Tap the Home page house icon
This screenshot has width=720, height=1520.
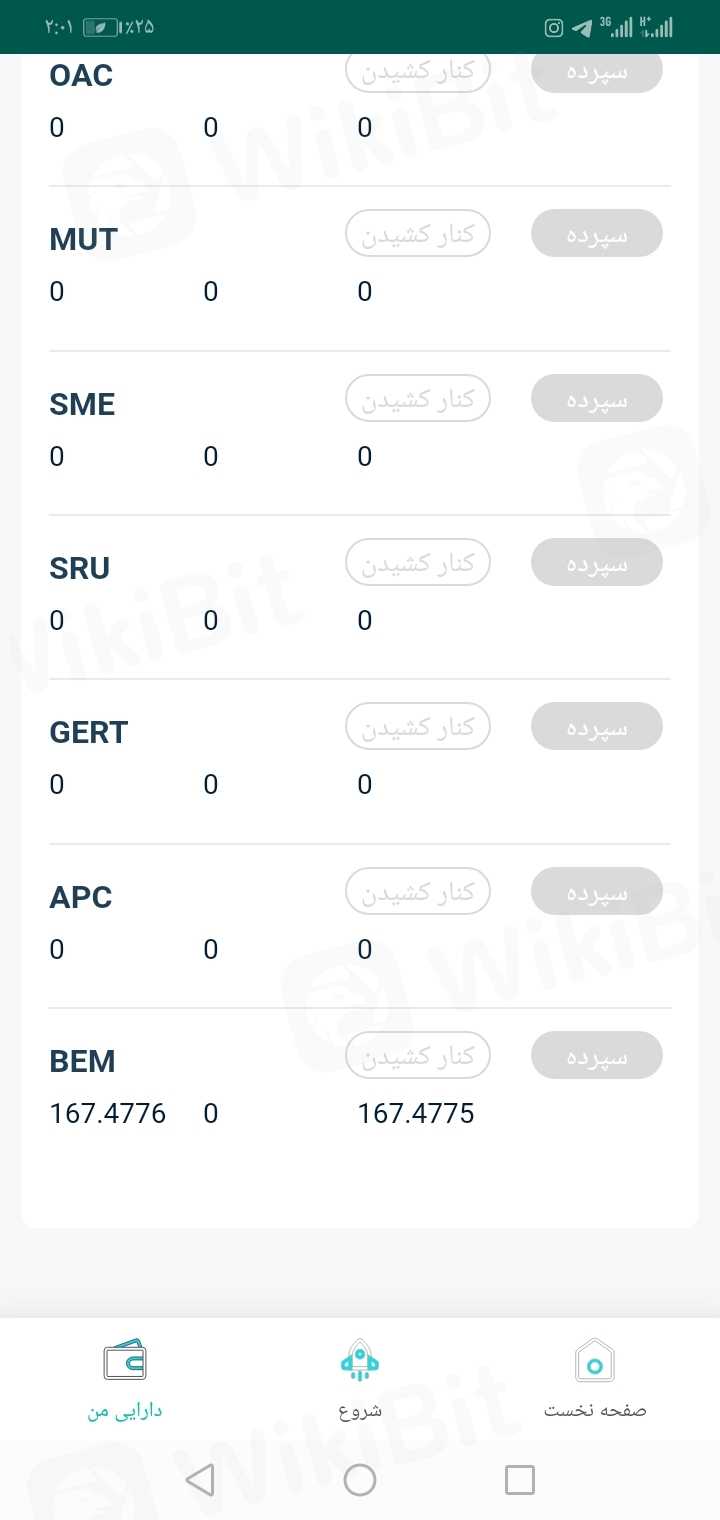pyautogui.click(x=595, y=1360)
